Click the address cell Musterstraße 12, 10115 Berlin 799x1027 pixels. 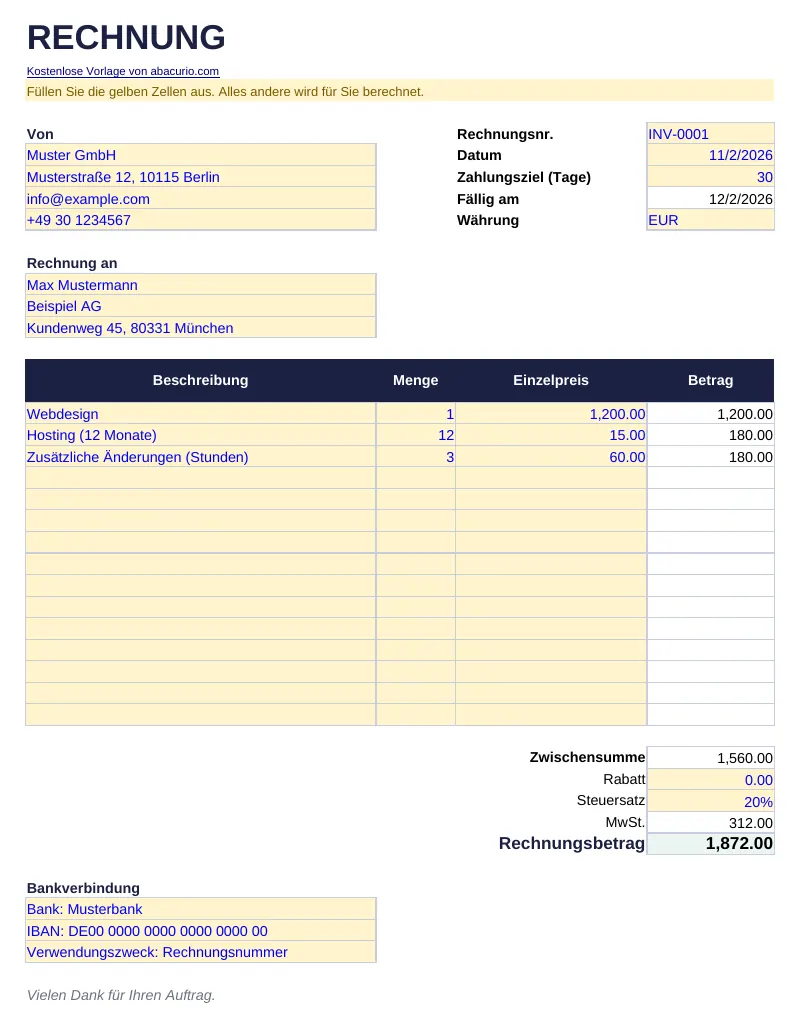coord(200,177)
